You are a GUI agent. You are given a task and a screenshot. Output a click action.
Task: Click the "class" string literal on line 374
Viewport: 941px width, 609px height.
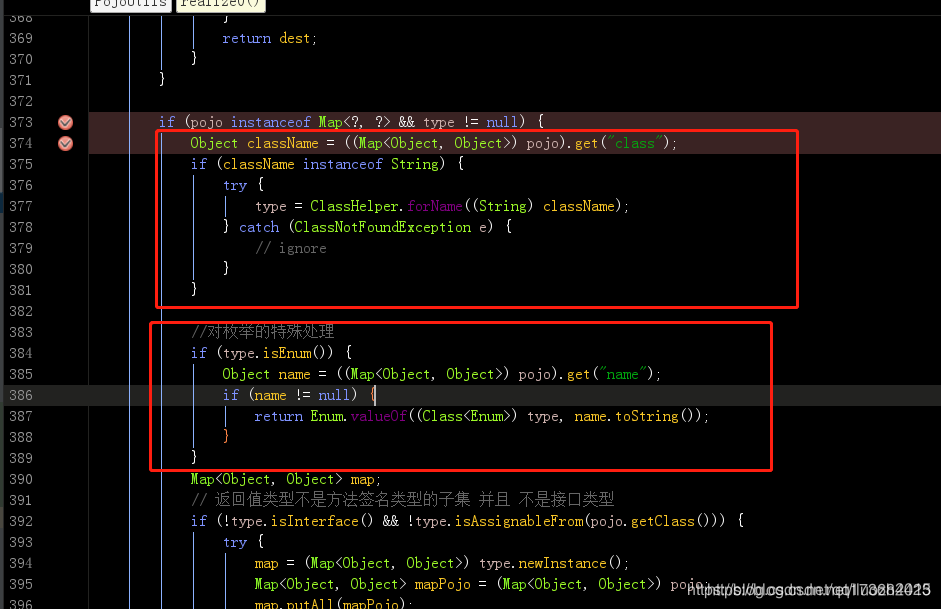tap(635, 143)
